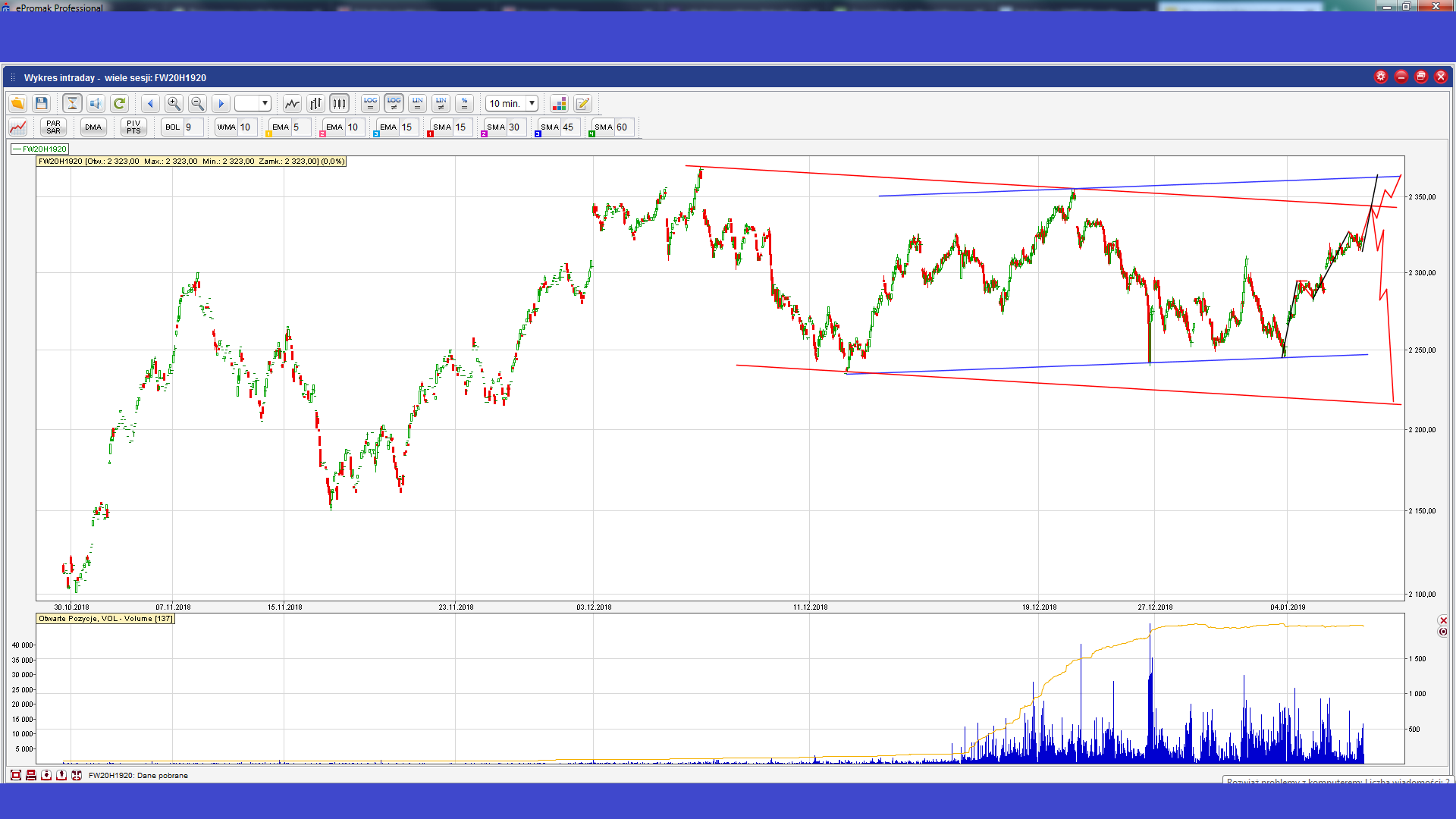Toggle the candlestick chart mode button
1456x819 pixels.
point(339,103)
